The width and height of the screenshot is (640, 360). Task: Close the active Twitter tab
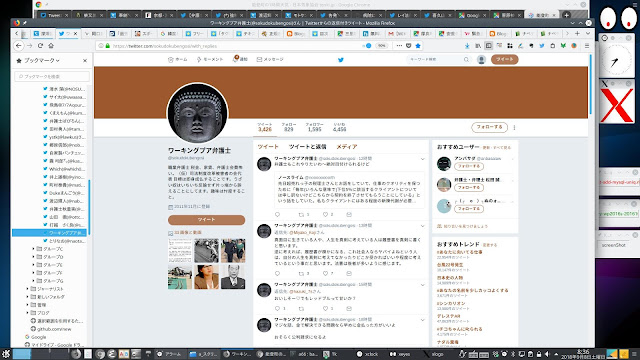76,33
